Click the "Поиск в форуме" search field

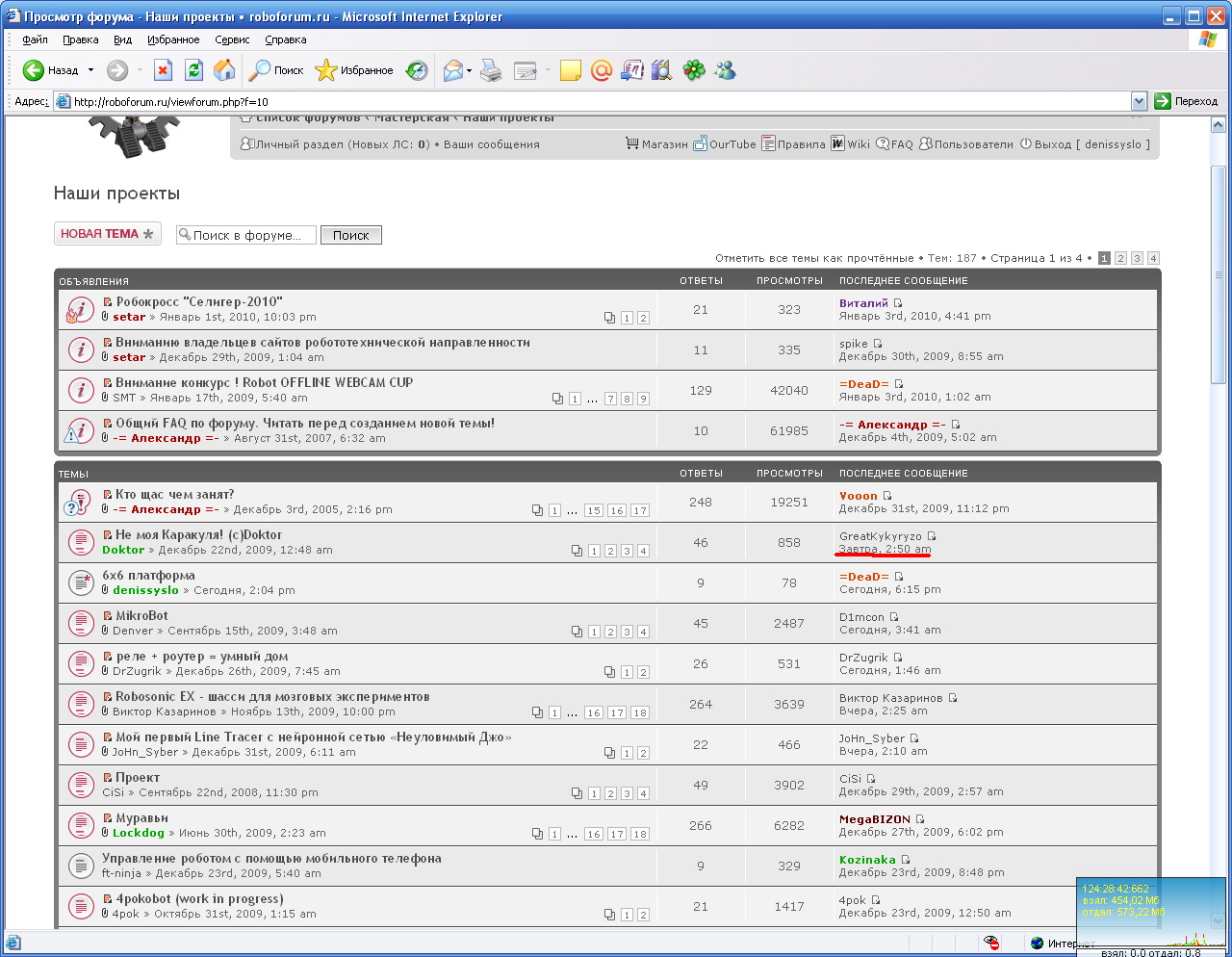point(247,235)
